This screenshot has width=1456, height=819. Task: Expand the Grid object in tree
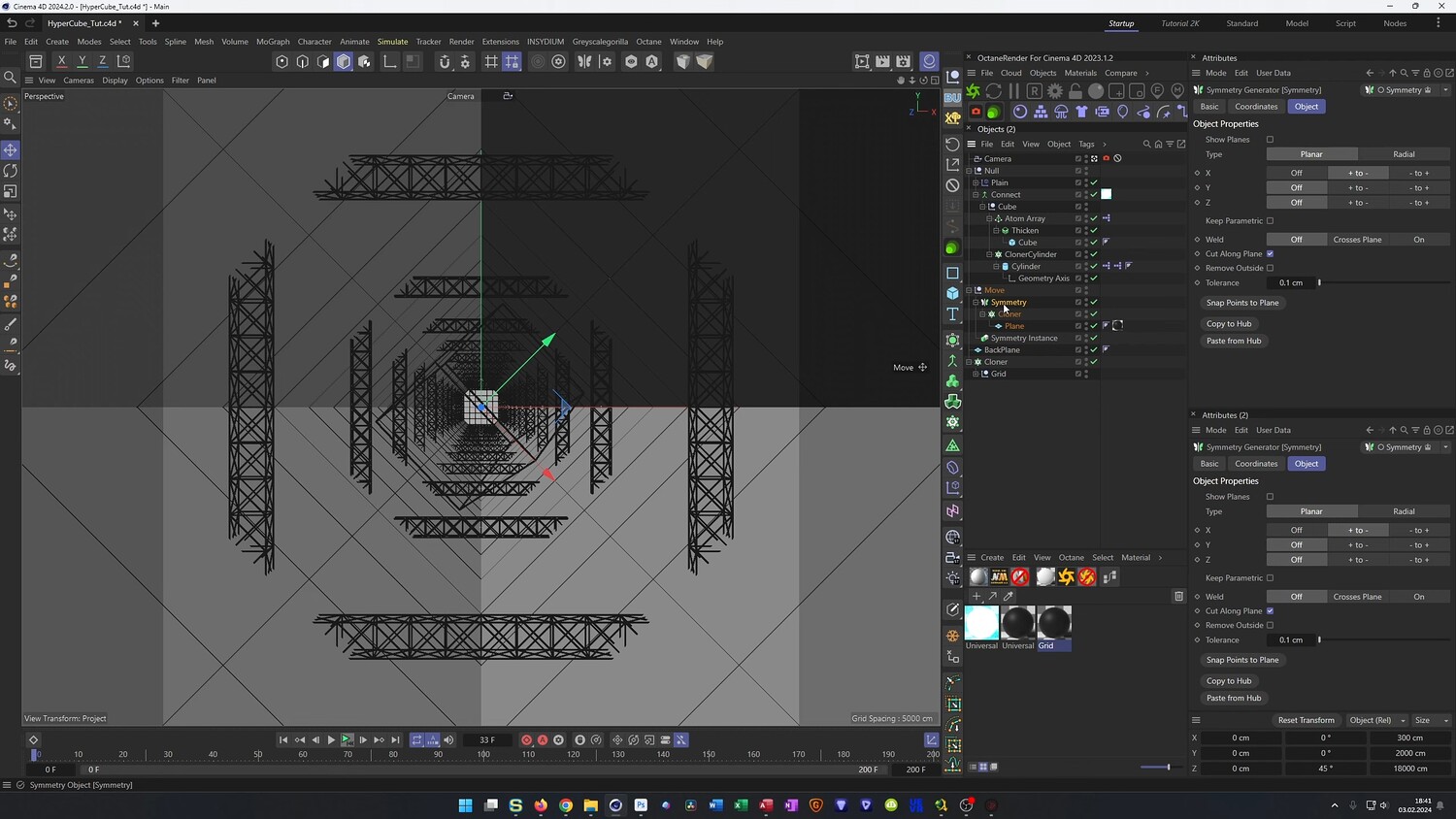click(x=976, y=374)
